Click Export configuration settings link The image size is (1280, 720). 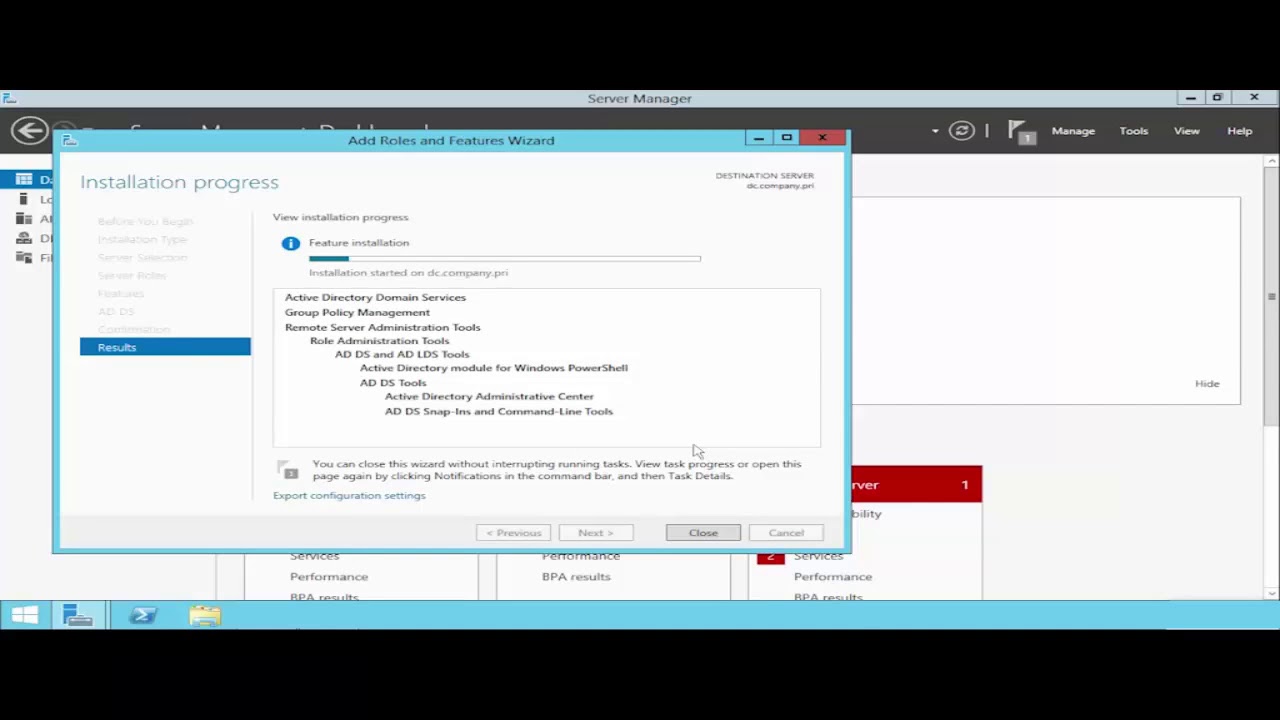[349, 496]
